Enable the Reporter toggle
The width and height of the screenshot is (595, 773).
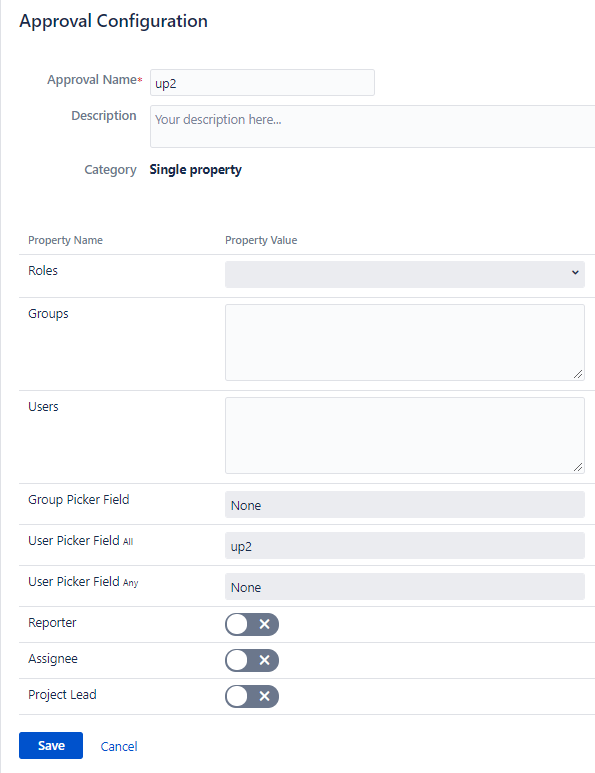tap(252, 625)
